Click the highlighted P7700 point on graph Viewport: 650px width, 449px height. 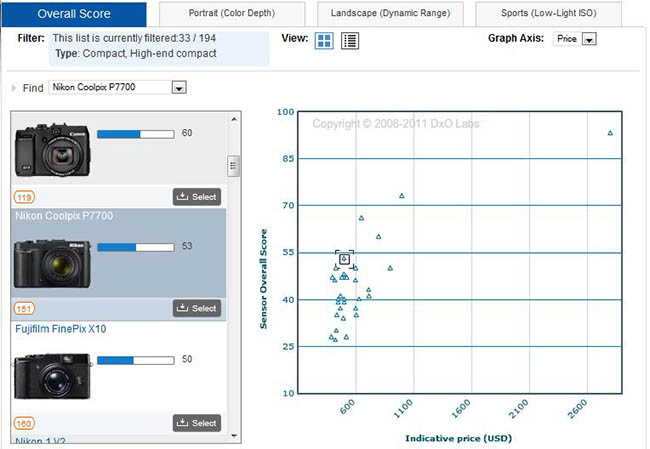click(x=344, y=259)
